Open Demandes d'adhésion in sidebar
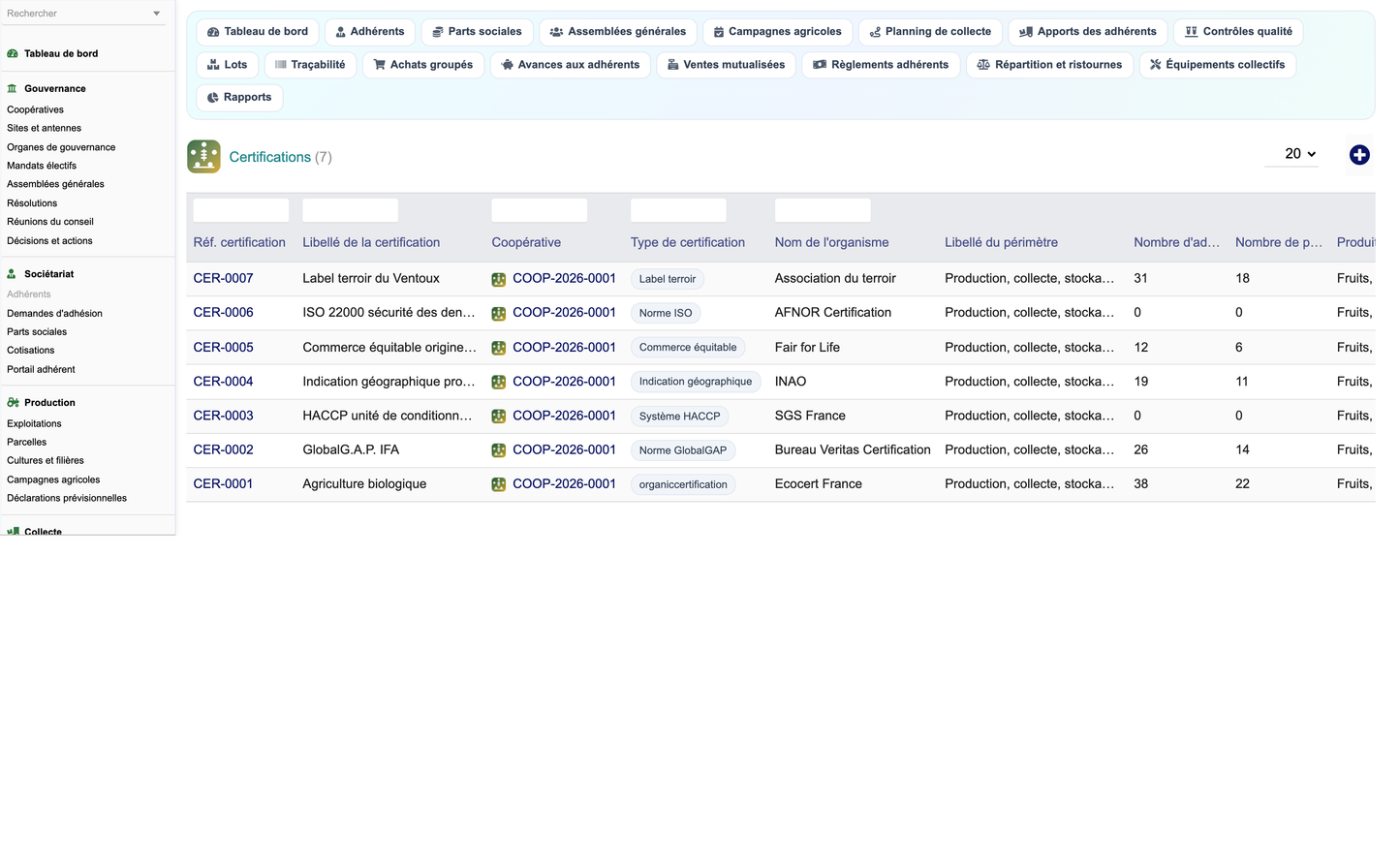Screen dimensions: 1400x866 tap(54, 314)
